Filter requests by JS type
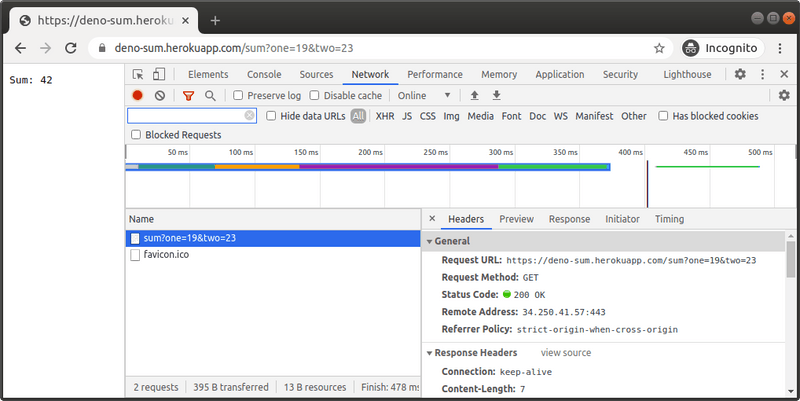800x401 pixels. [407, 116]
